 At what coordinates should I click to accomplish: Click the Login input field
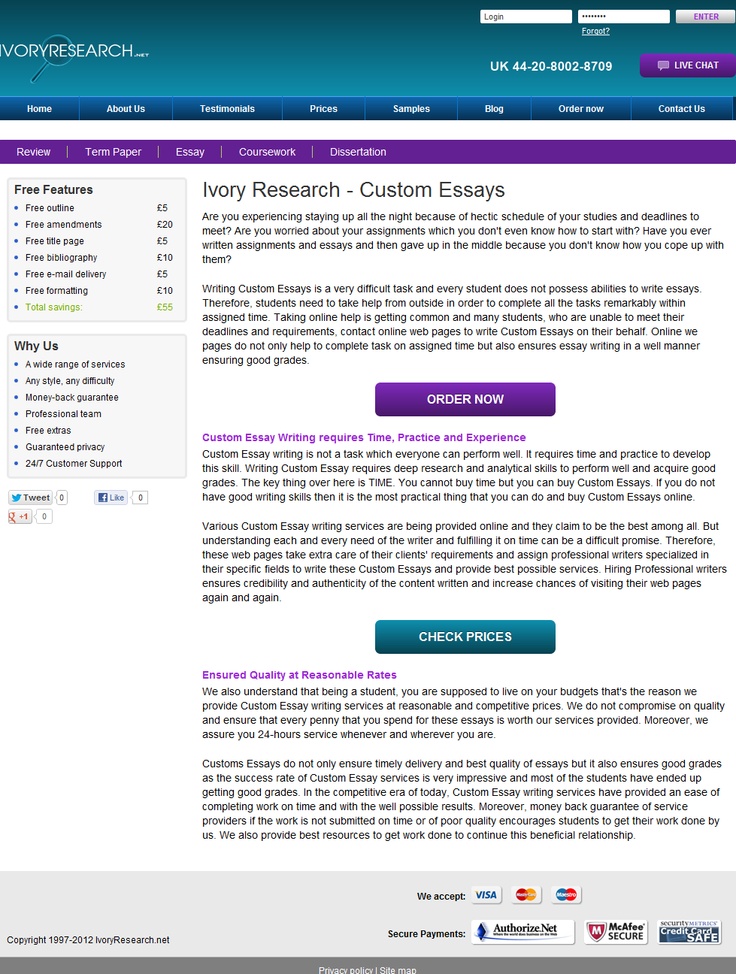(x=525, y=17)
